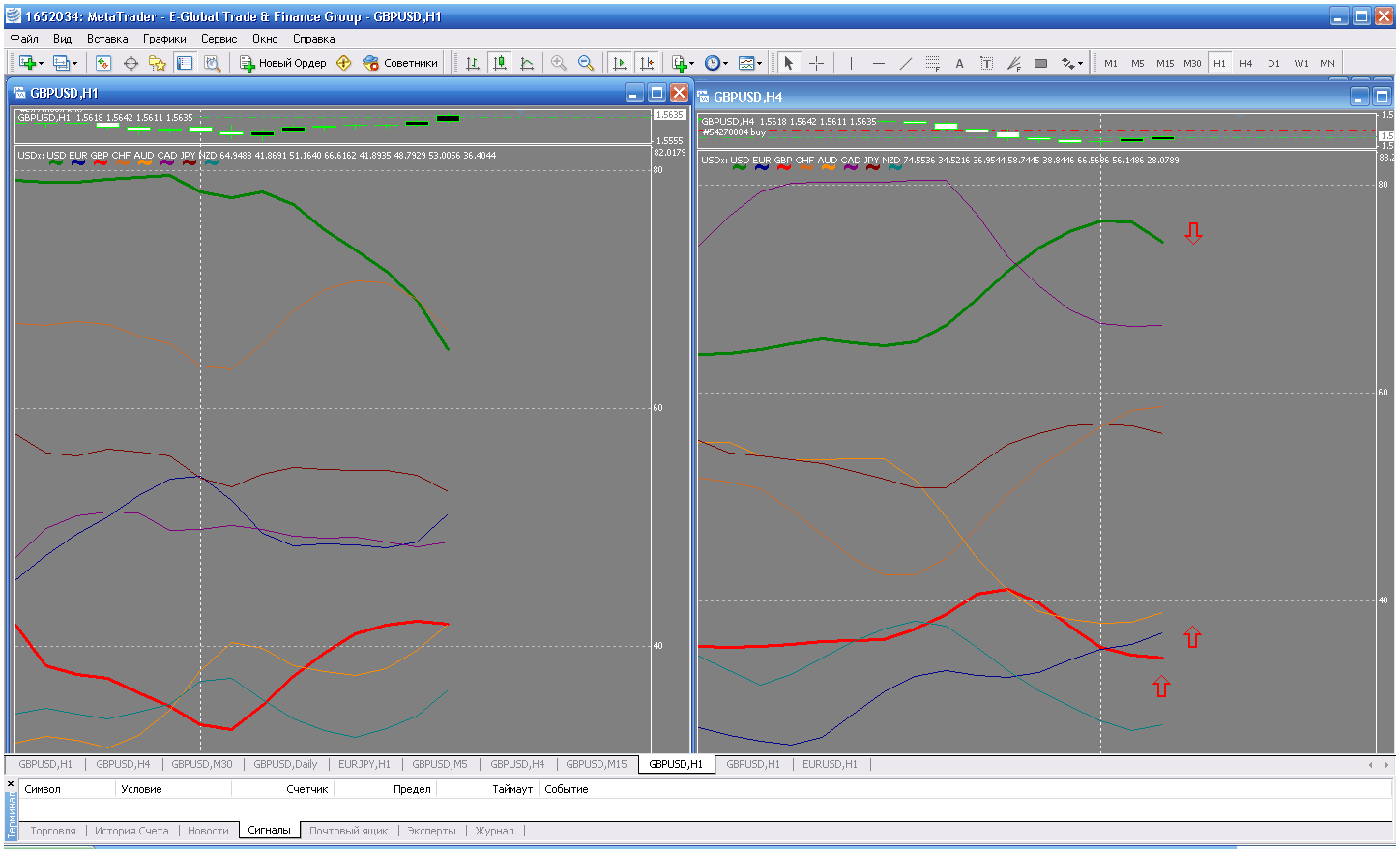Pick the Fibonacci retracement tool
Image resolution: width=1400 pixels, height=849 pixels.
pos(932,63)
